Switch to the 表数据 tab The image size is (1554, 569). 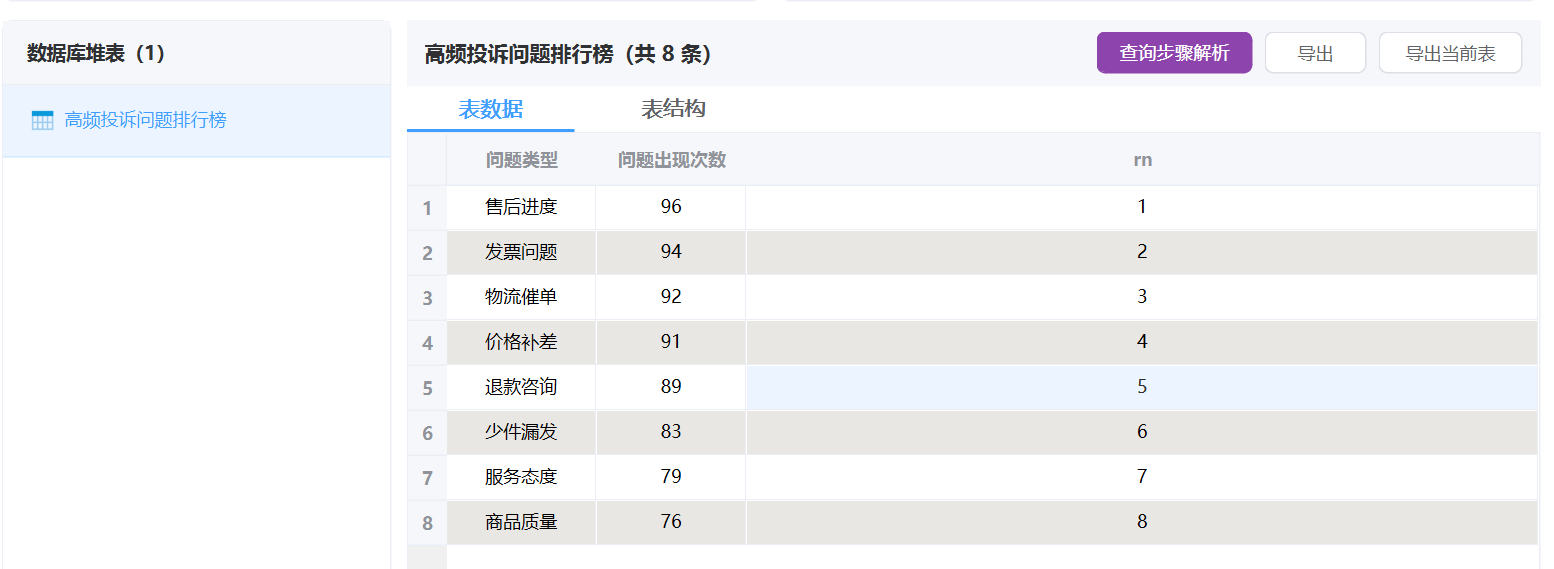tap(490, 109)
